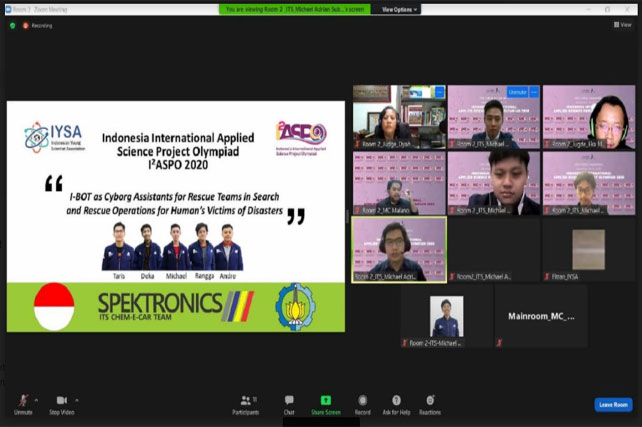Image resolution: width=642 pixels, height=427 pixels.
Task: Click the name 'Rangga' on slide
Action: (204, 276)
